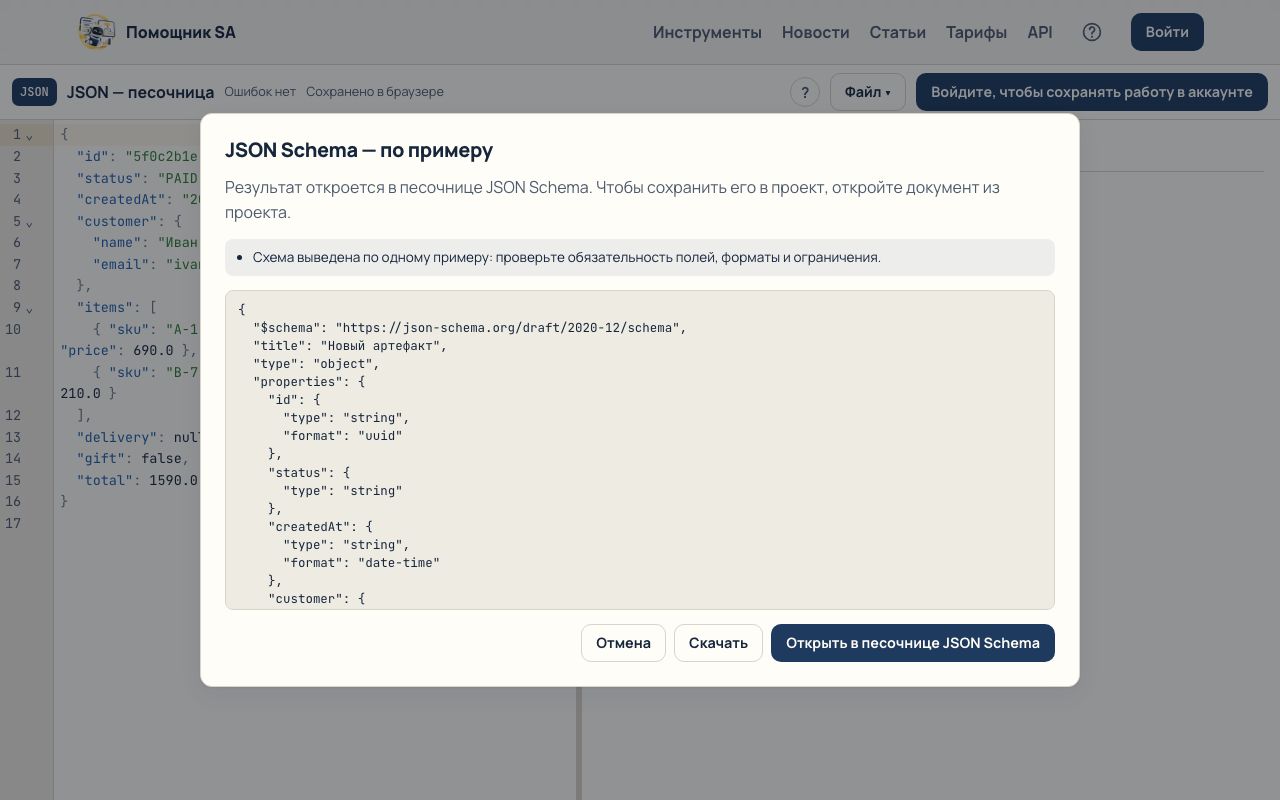Click the "createdAt": { line in schema preview
Screen dimensions: 1280x800
click(x=320, y=527)
